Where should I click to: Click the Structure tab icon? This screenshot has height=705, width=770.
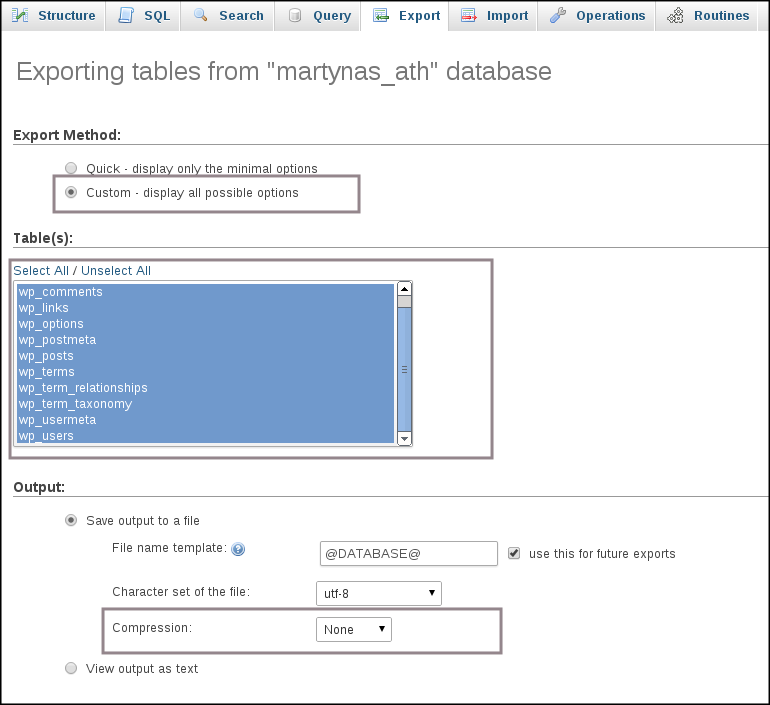pos(20,15)
